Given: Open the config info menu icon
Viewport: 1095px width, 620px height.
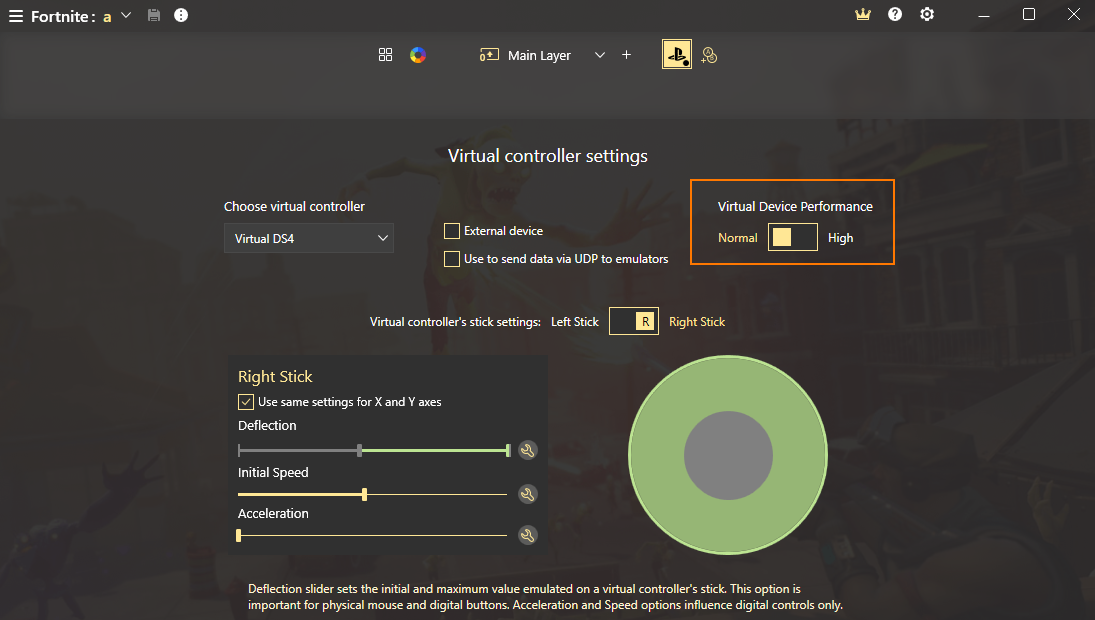Looking at the screenshot, I should (x=181, y=15).
